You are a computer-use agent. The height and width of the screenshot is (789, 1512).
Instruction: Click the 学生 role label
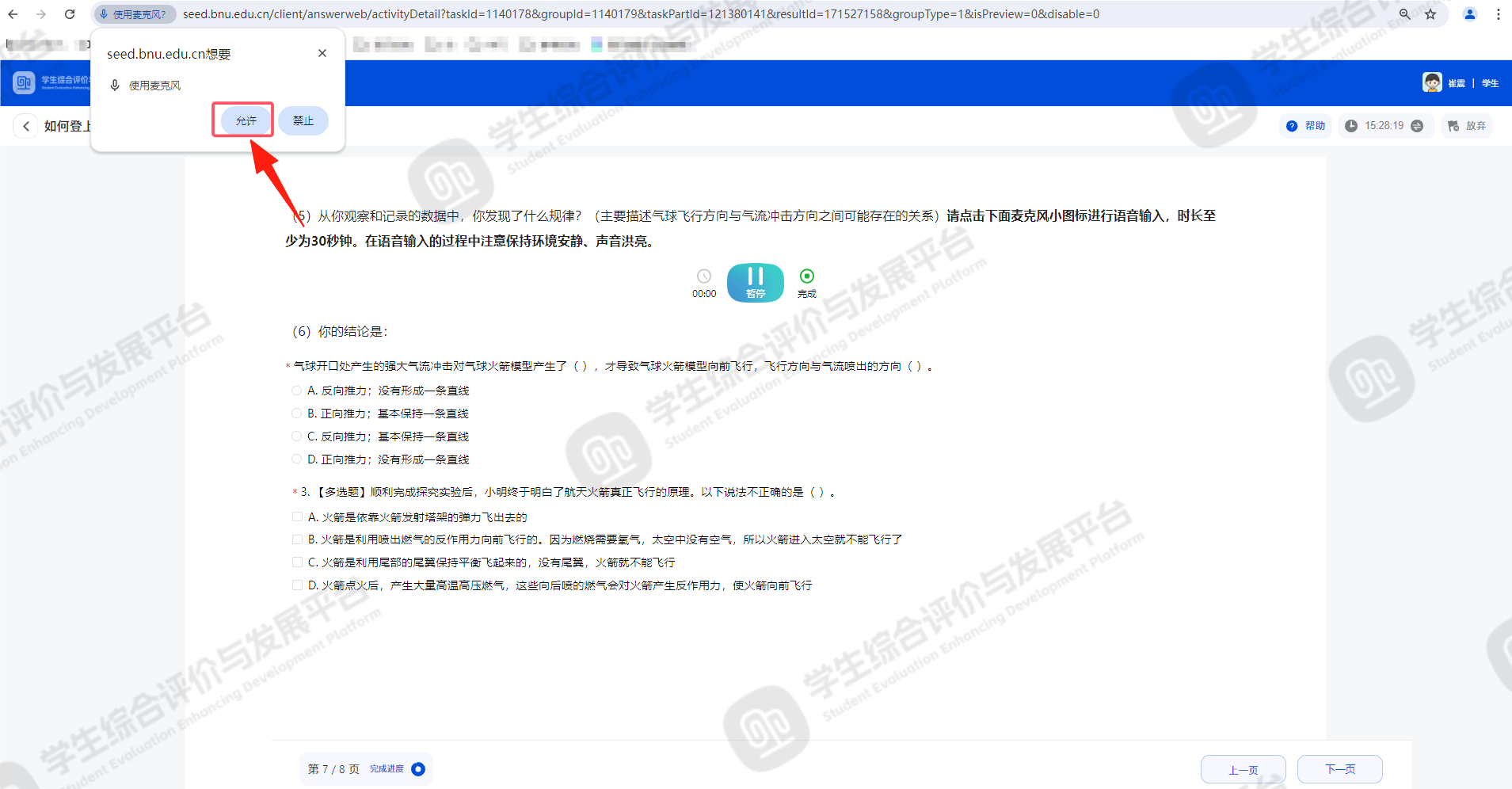pos(1490,83)
